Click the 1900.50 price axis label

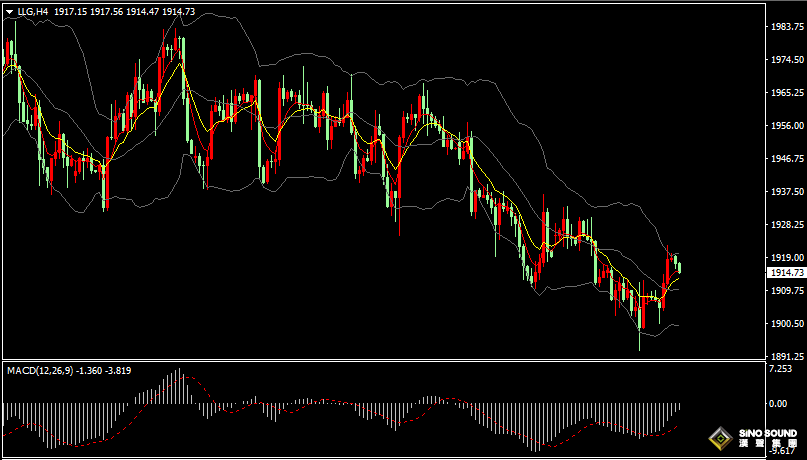tap(786, 323)
